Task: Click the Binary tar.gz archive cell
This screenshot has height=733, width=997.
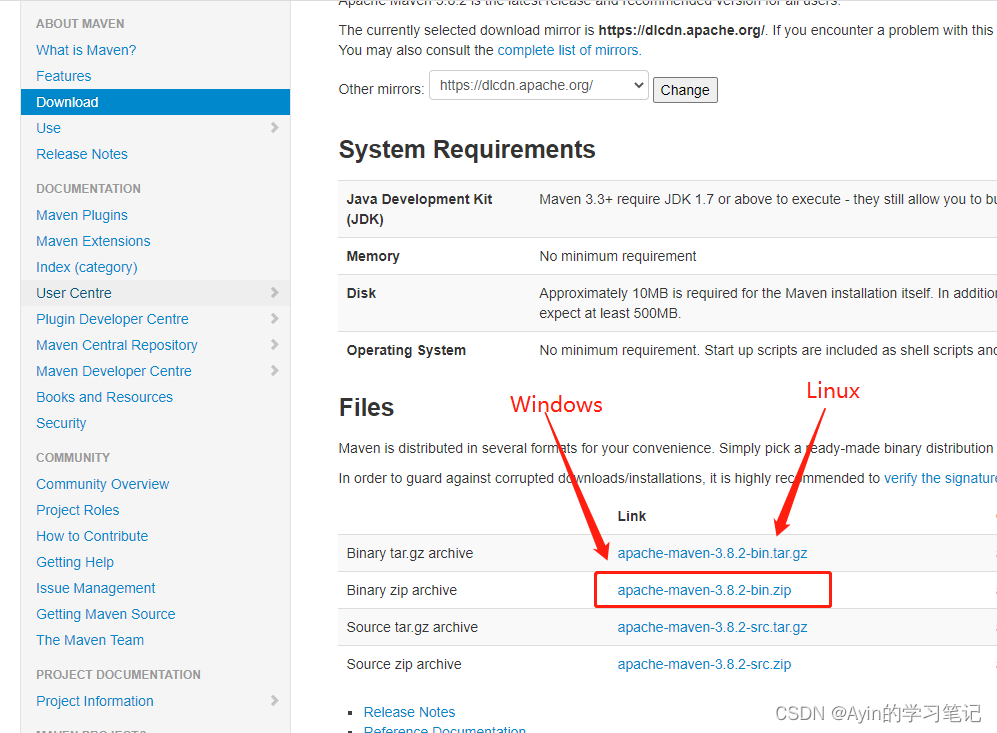Action: click(x=409, y=554)
